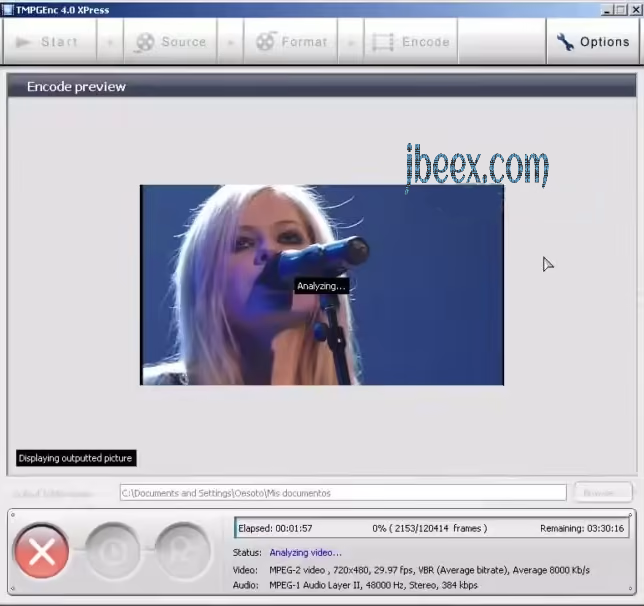The width and height of the screenshot is (644, 606).
Task: Open the Source stage
Action: 170,41
